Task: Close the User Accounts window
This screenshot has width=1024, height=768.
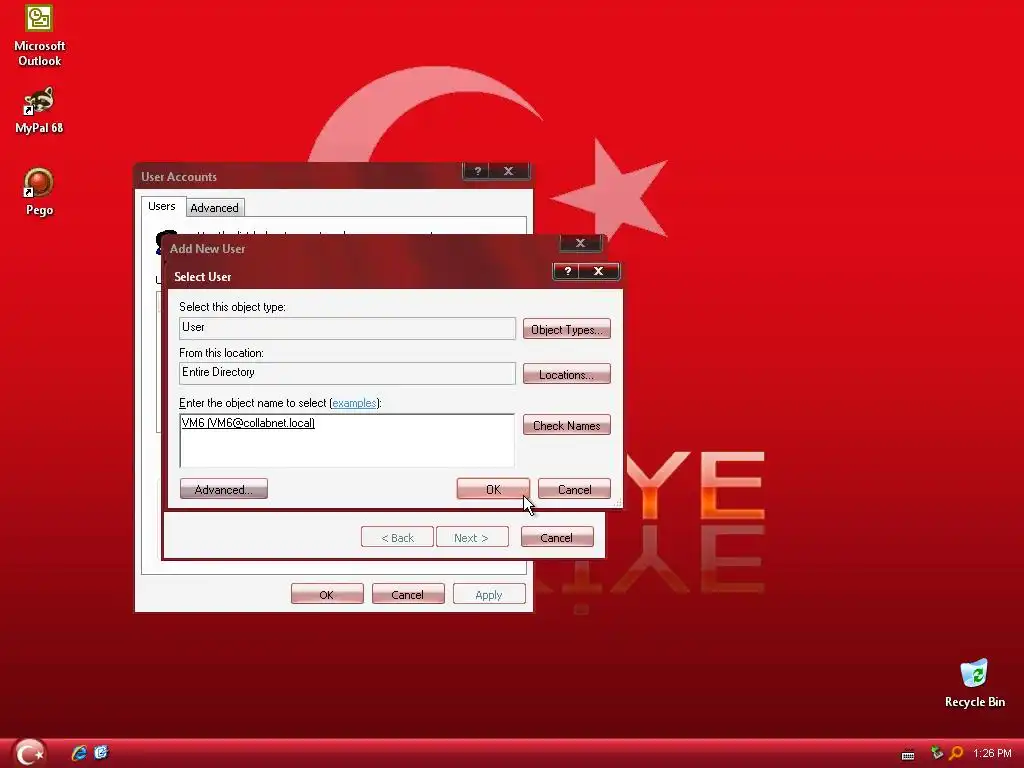Action: click(x=509, y=171)
